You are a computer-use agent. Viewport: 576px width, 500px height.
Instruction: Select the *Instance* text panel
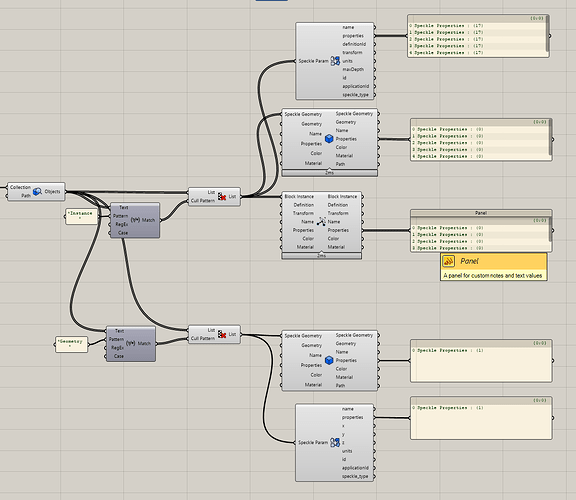(81, 216)
